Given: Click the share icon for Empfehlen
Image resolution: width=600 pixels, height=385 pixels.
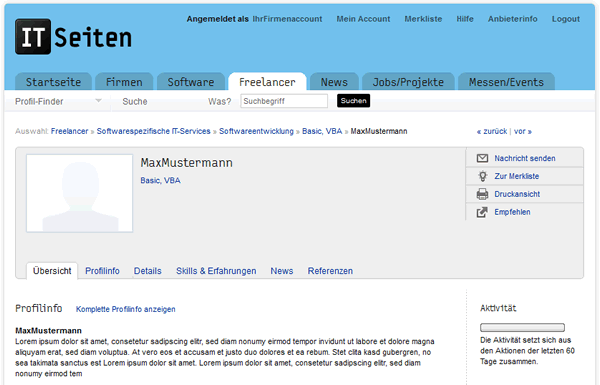Looking at the screenshot, I should [x=482, y=212].
